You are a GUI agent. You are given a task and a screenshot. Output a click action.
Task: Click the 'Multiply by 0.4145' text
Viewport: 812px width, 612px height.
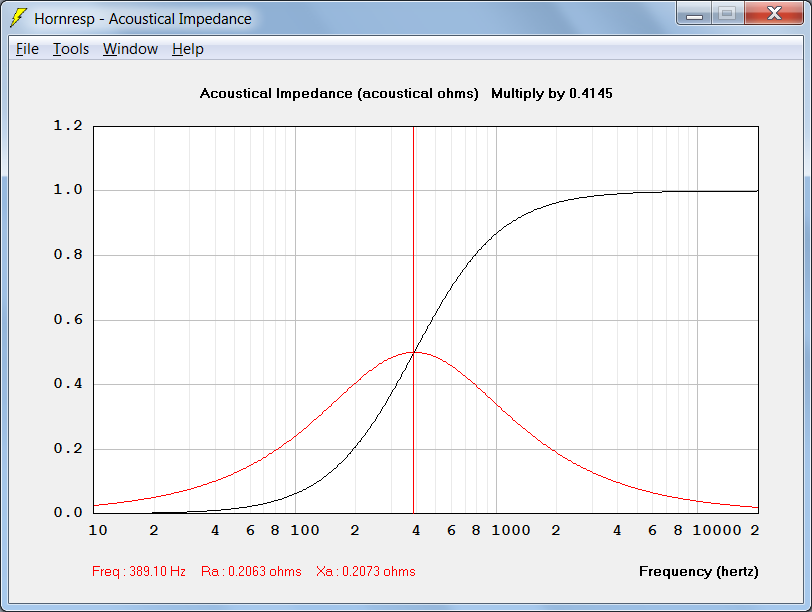coord(552,93)
